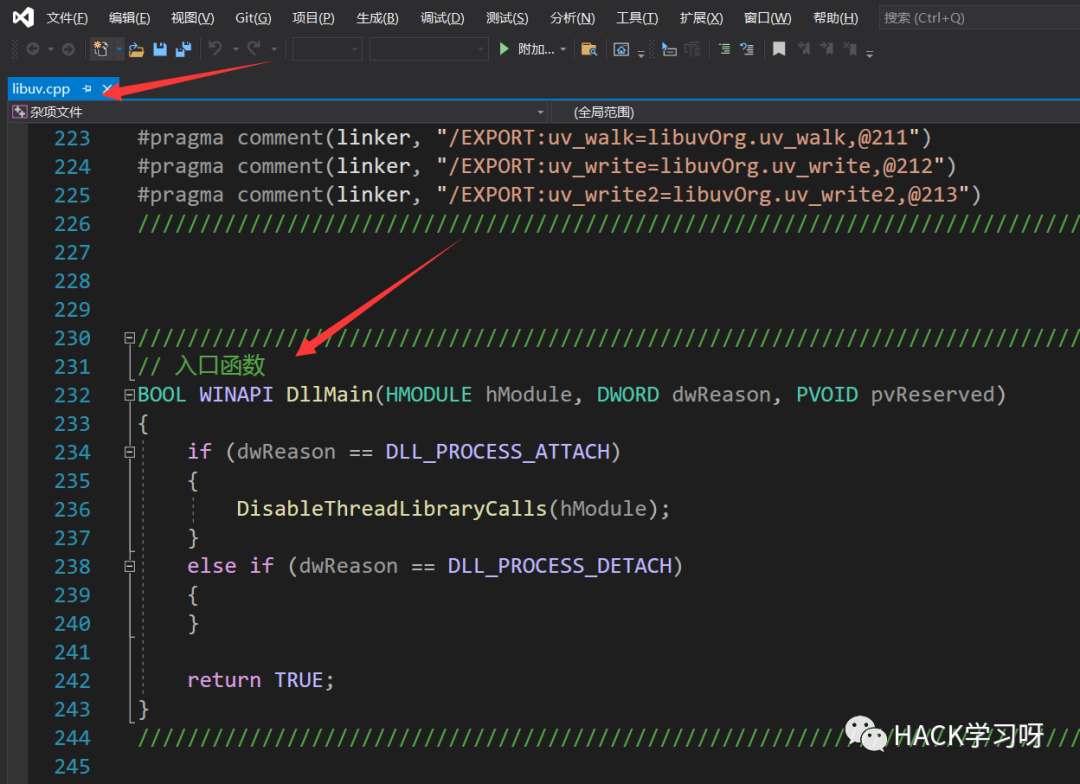Open the (全局范围) scope dropdown
Screen dimensions: 1080x784
pos(816,112)
